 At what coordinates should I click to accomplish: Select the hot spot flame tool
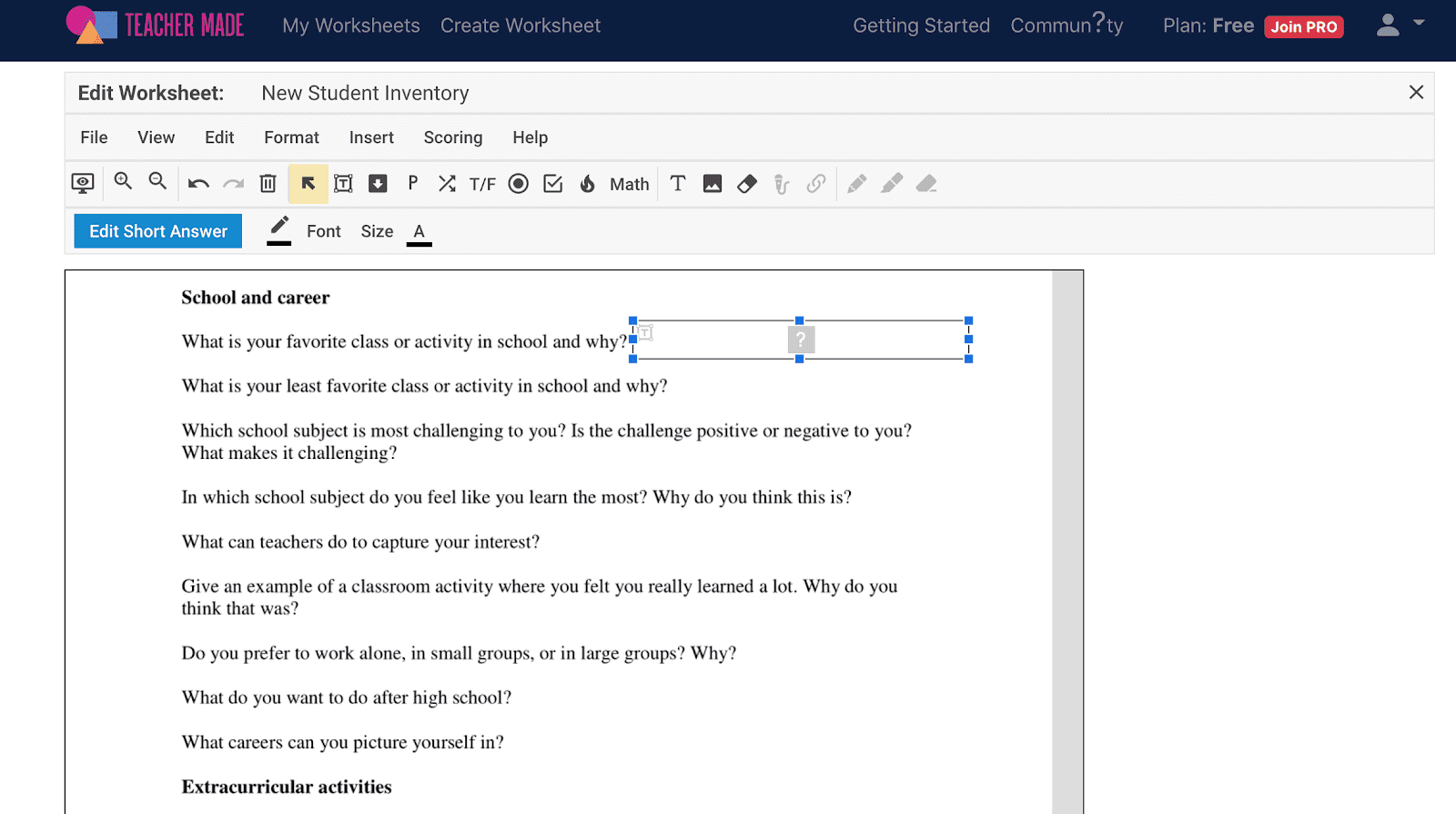[x=588, y=184]
